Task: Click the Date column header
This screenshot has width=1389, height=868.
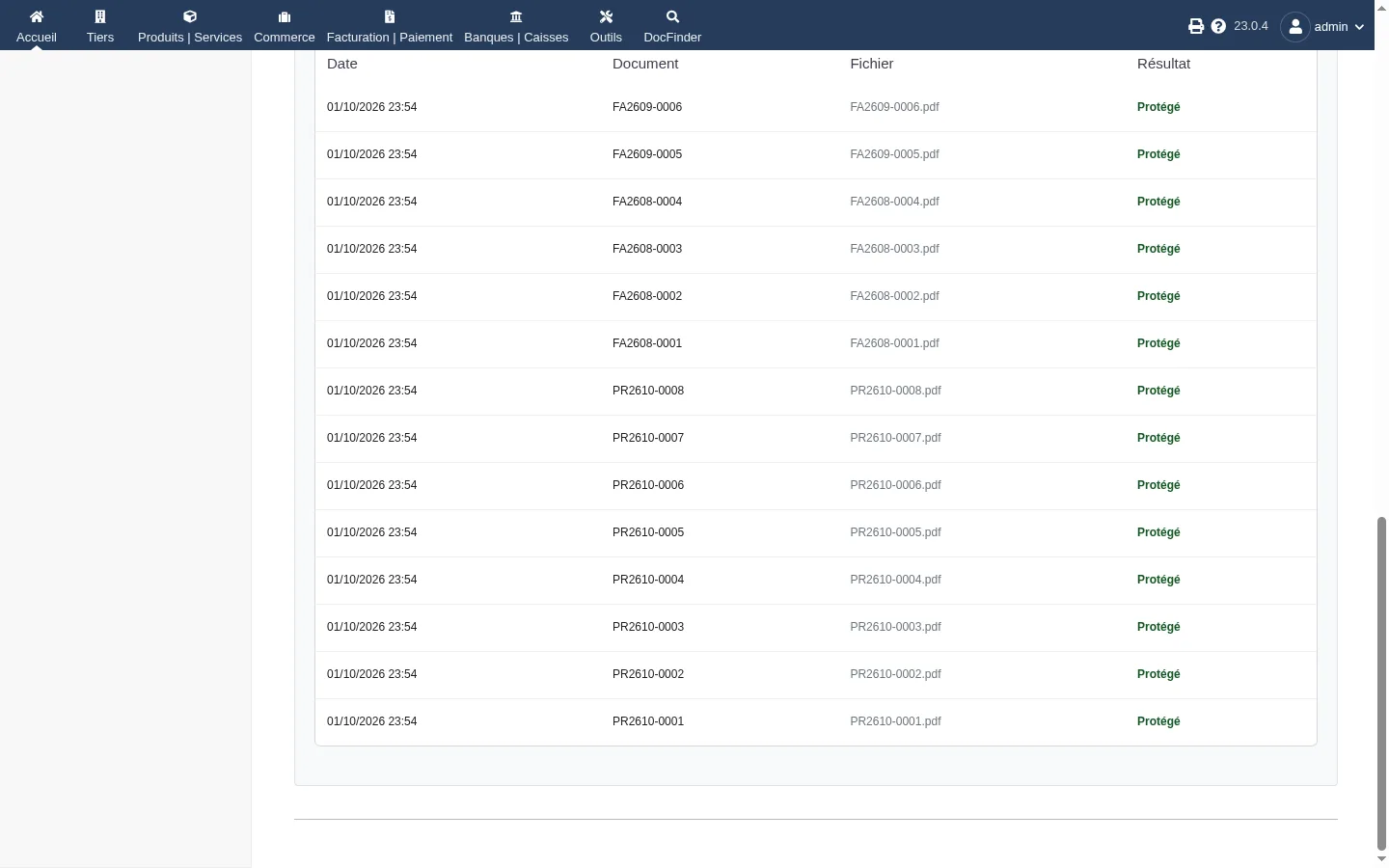Action: click(342, 64)
